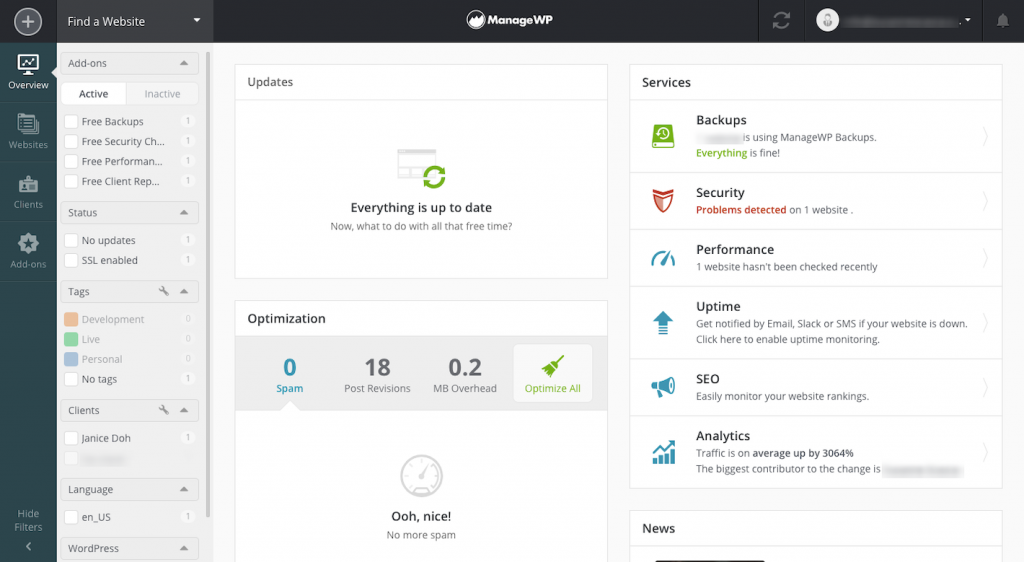Click the Clients wrench settings icon
1024x562 pixels.
pos(164,410)
